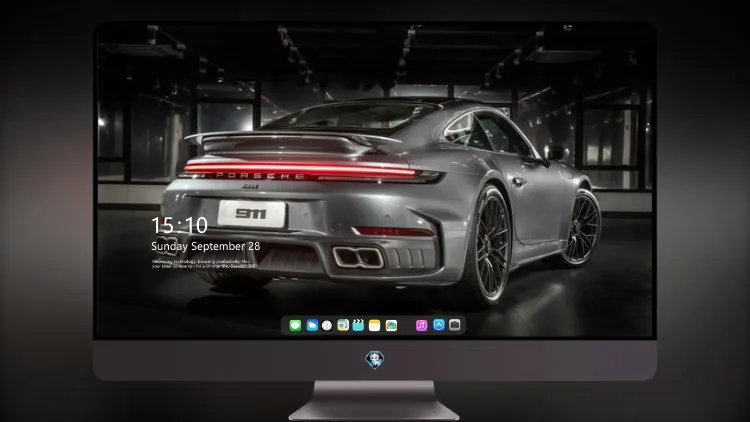Open the yellow Notes app in the dock
Screen dimensions: 750x422
(375, 325)
